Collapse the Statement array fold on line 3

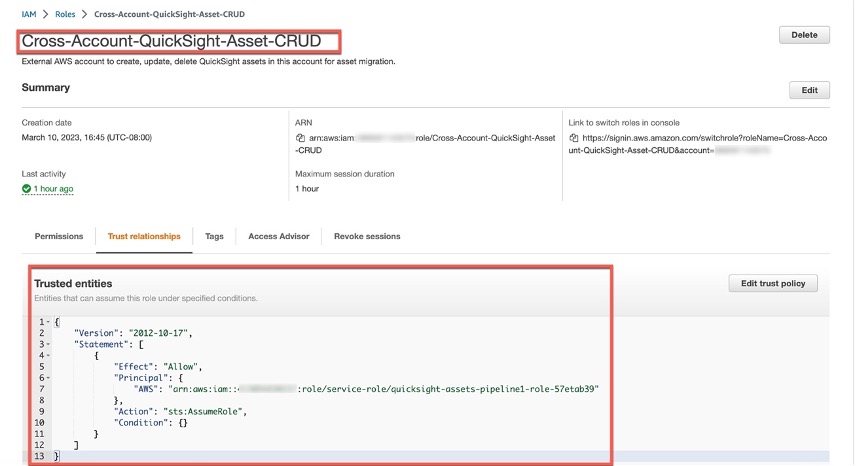48,344
